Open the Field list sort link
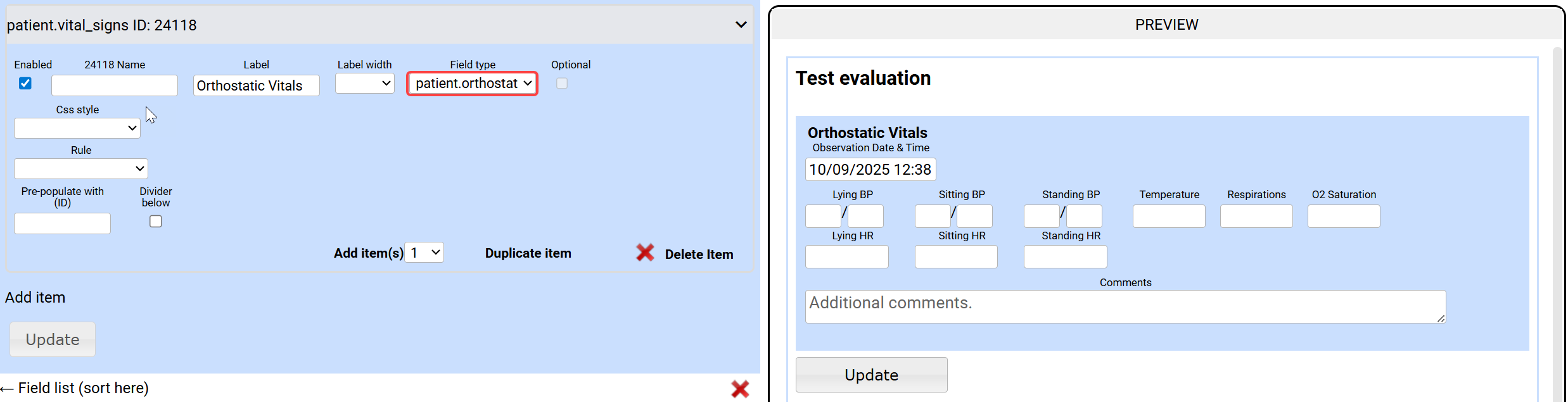 [x=82, y=388]
